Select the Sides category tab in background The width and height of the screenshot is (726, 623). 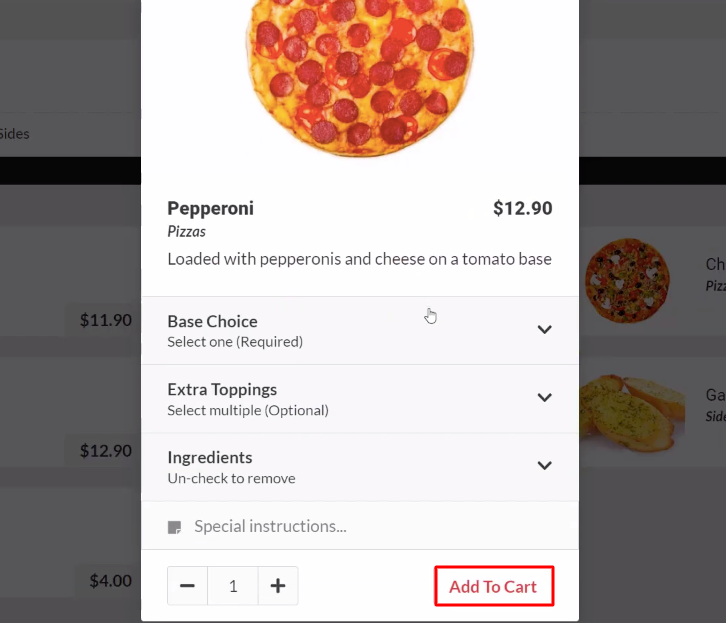pos(14,134)
